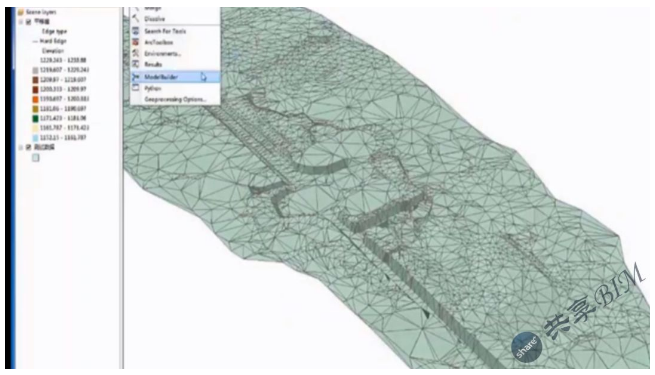Collapse the second layer's legend expander
The height and width of the screenshot is (375, 655).
tap(21, 147)
